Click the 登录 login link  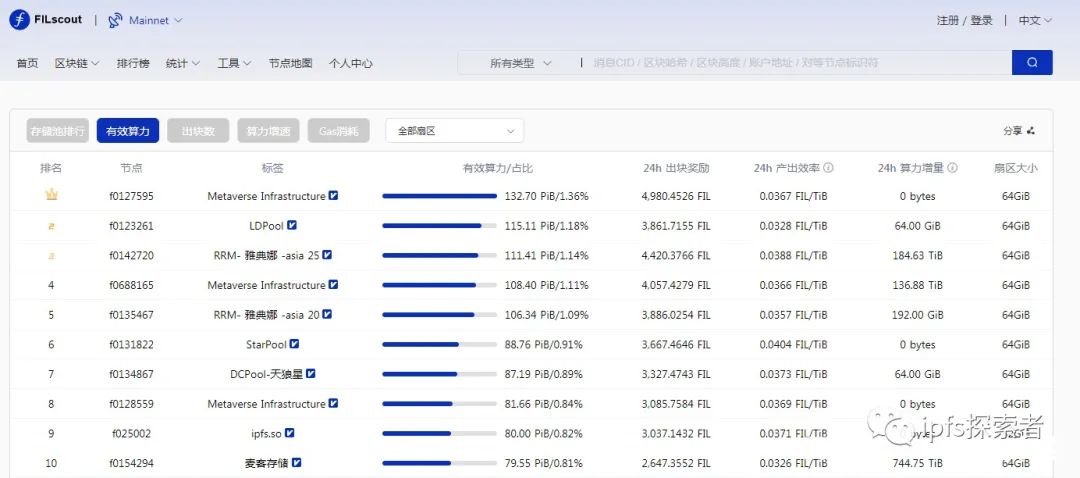(x=982, y=21)
